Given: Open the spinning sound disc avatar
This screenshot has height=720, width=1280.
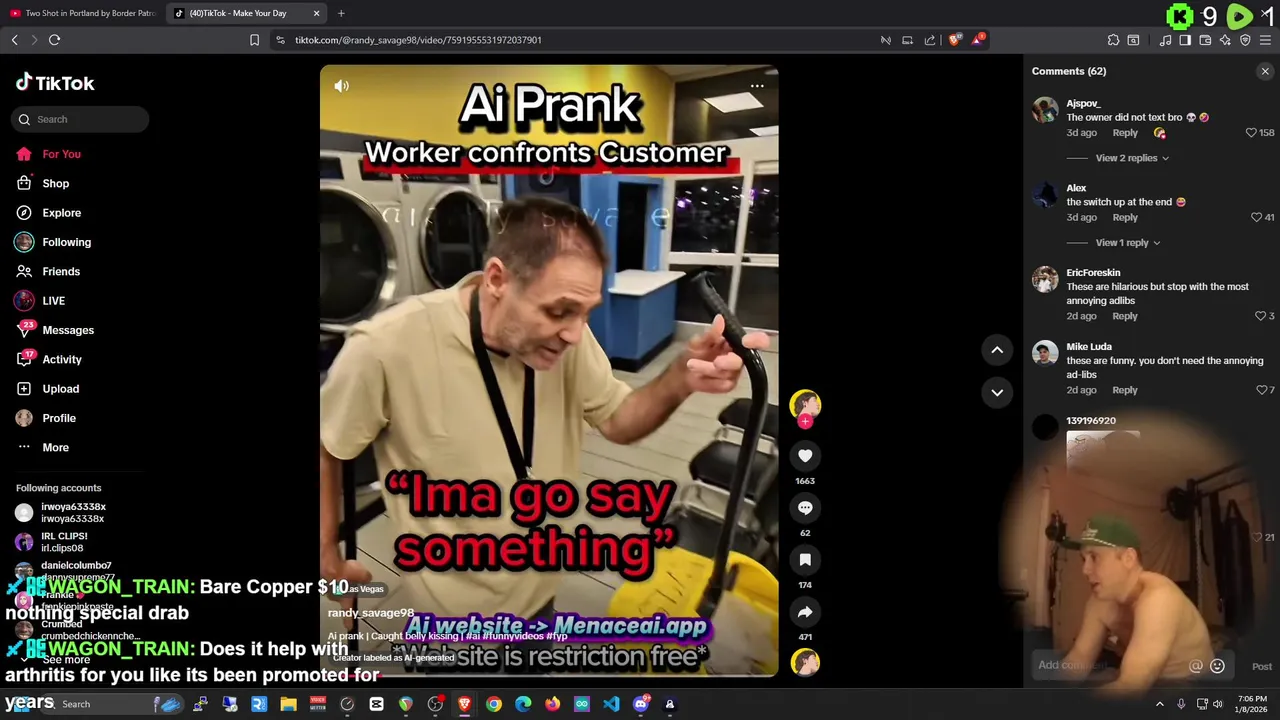Looking at the screenshot, I should tap(805, 662).
